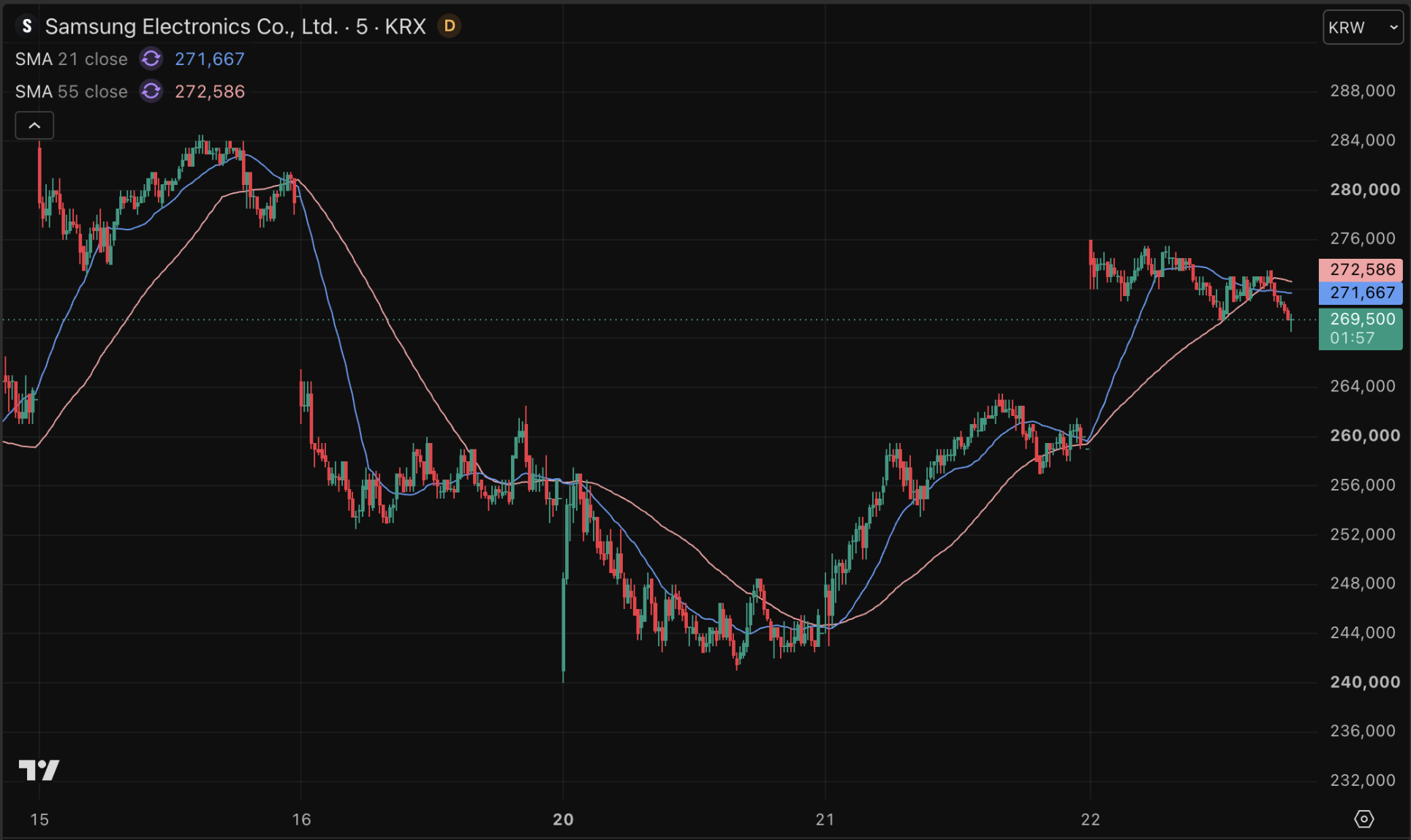Click the 244,000 price axis label
Viewport: 1411px width, 840px height.
point(1363,632)
